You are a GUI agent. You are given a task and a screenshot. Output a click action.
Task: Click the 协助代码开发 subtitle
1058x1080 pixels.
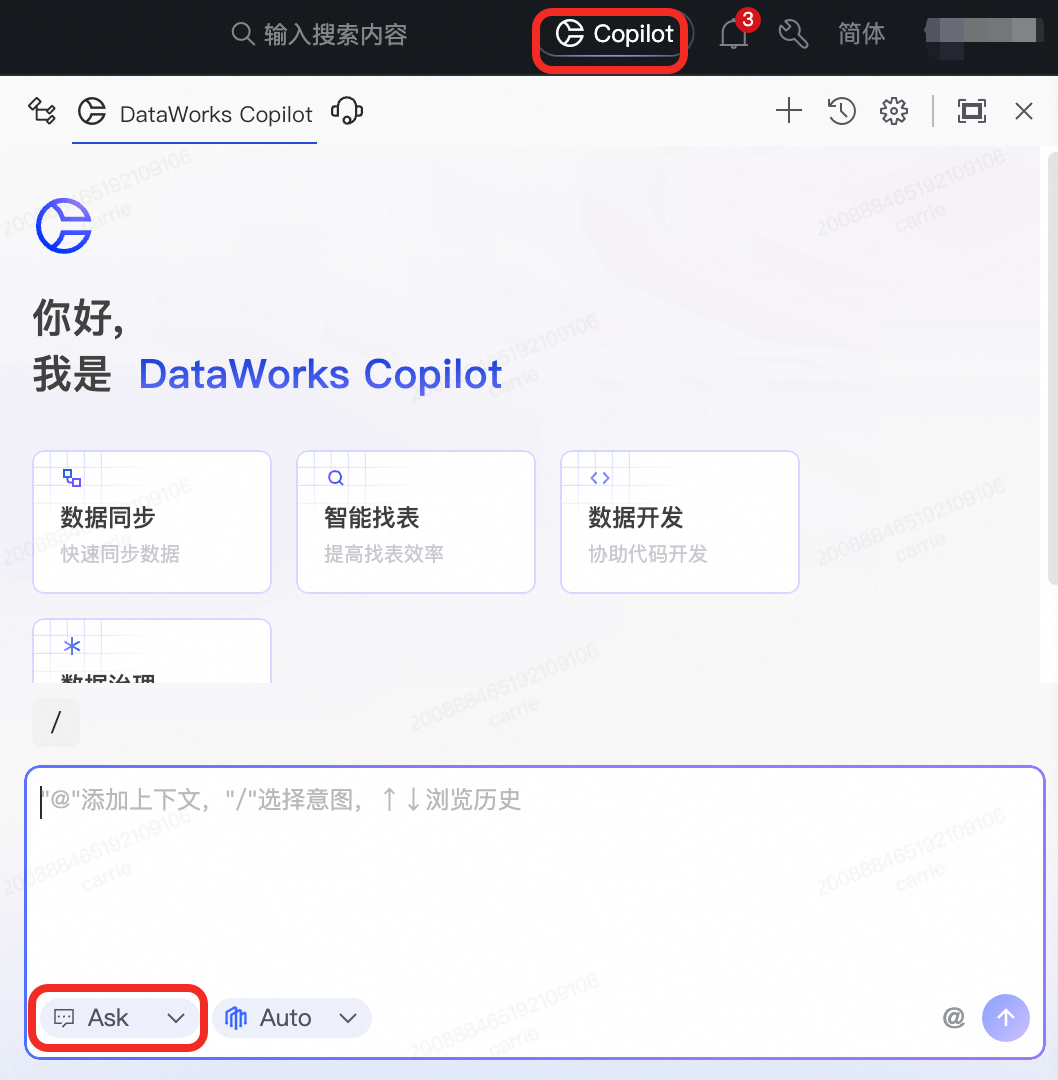click(647, 554)
